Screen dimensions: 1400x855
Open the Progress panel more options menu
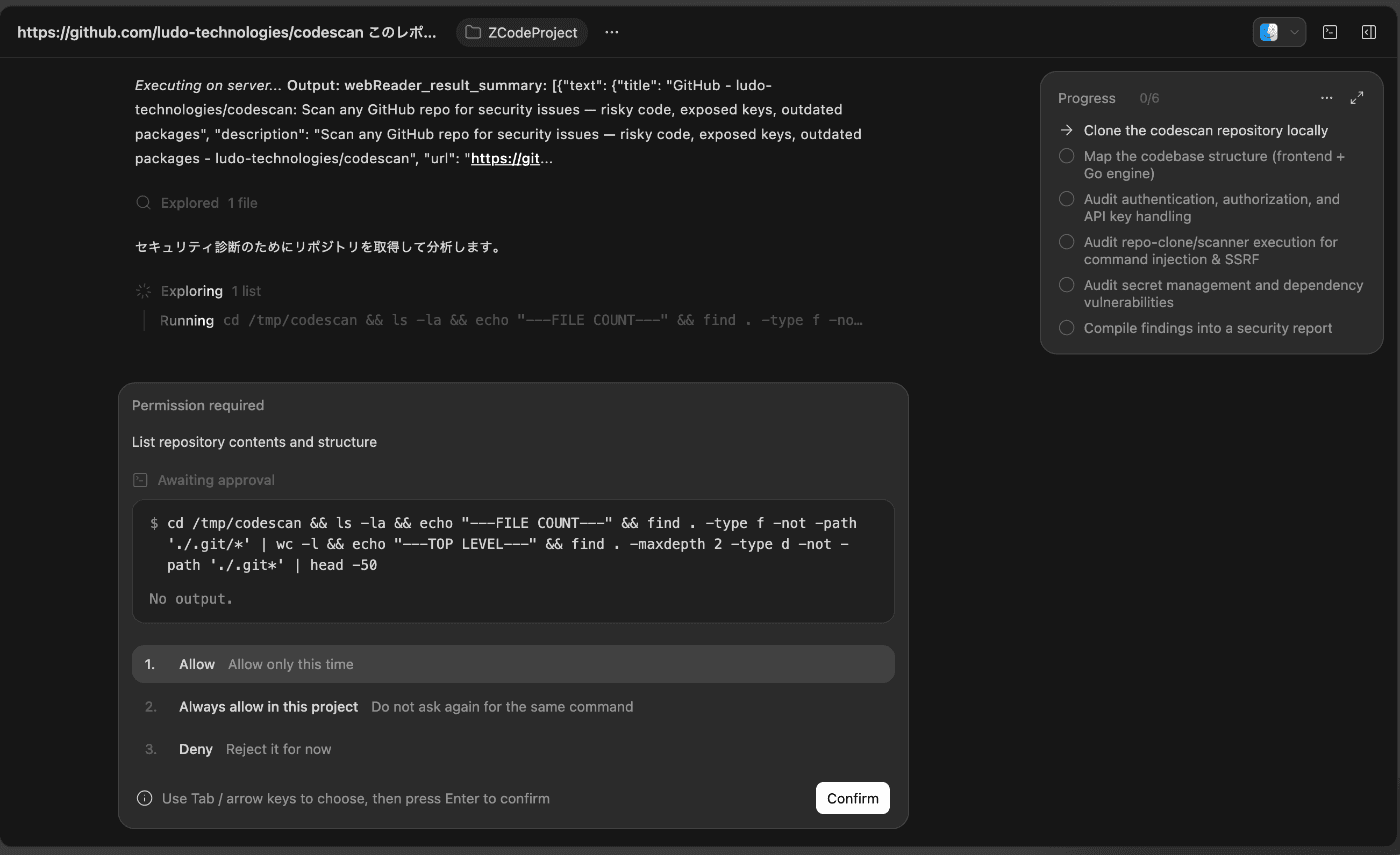coord(1327,98)
